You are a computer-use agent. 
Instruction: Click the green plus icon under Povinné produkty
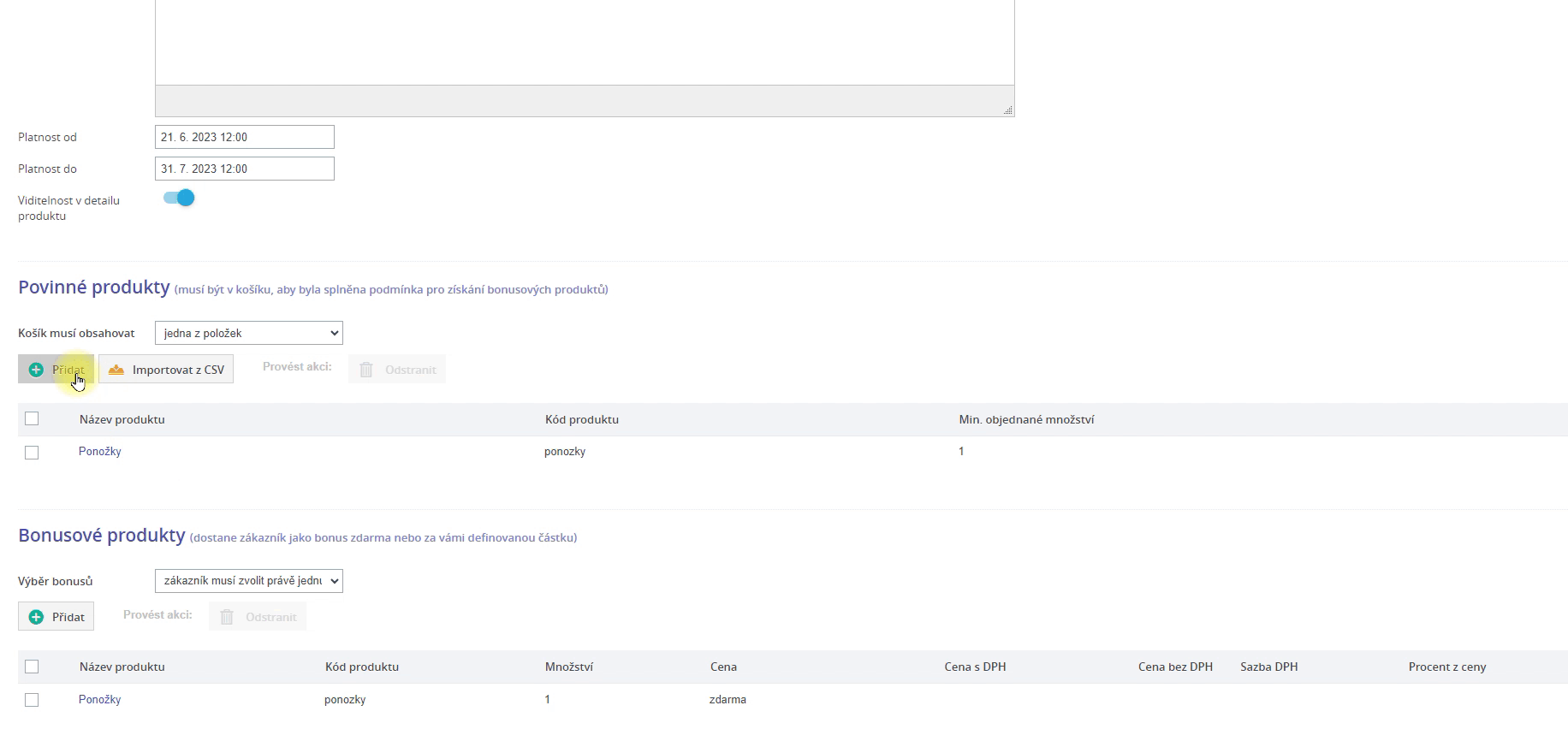(x=36, y=370)
